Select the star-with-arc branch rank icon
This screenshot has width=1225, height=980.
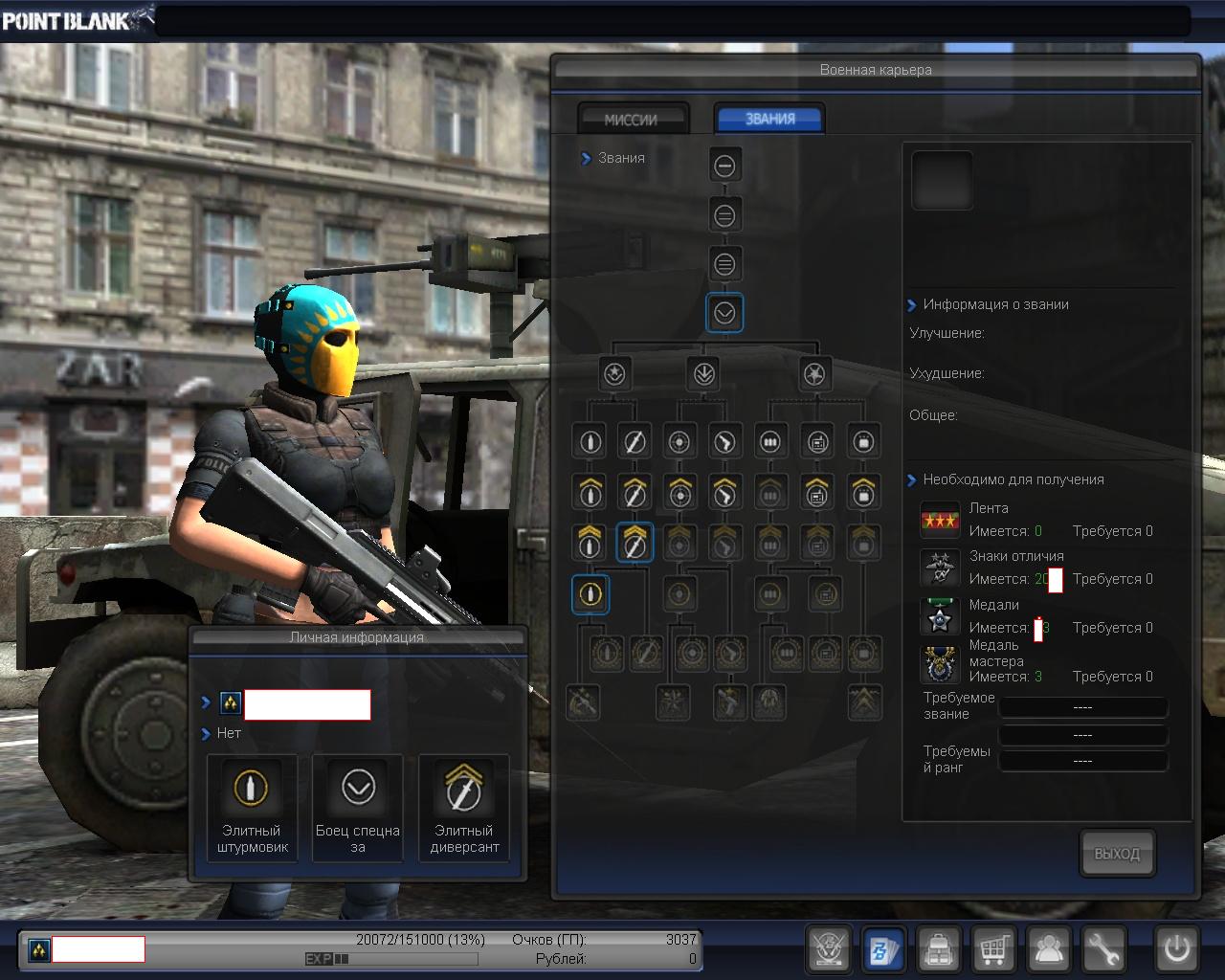coord(615,374)
